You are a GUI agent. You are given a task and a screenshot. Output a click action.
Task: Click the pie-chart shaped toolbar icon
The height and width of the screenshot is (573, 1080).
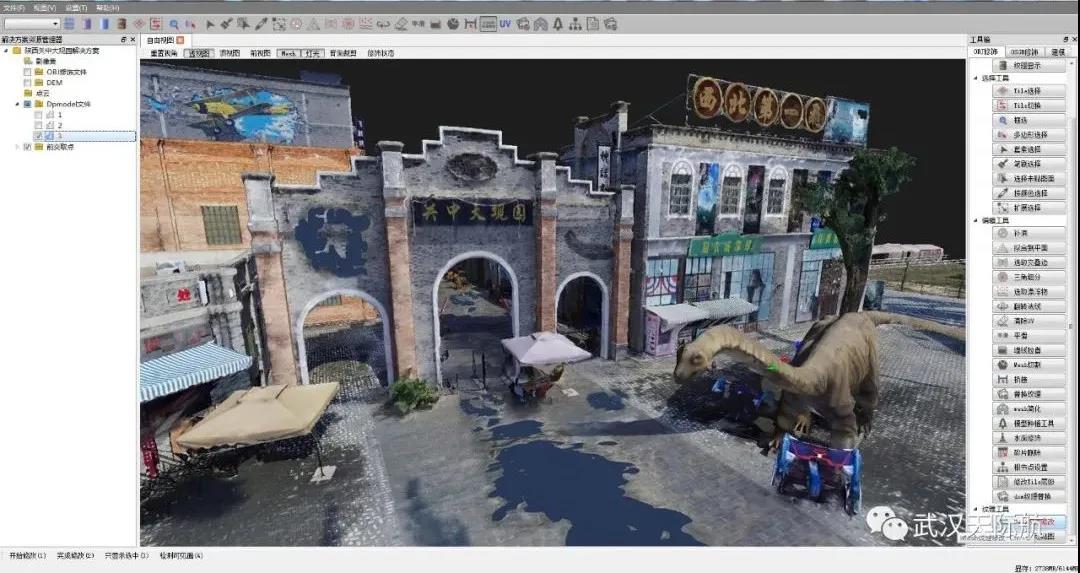(453, 23)
